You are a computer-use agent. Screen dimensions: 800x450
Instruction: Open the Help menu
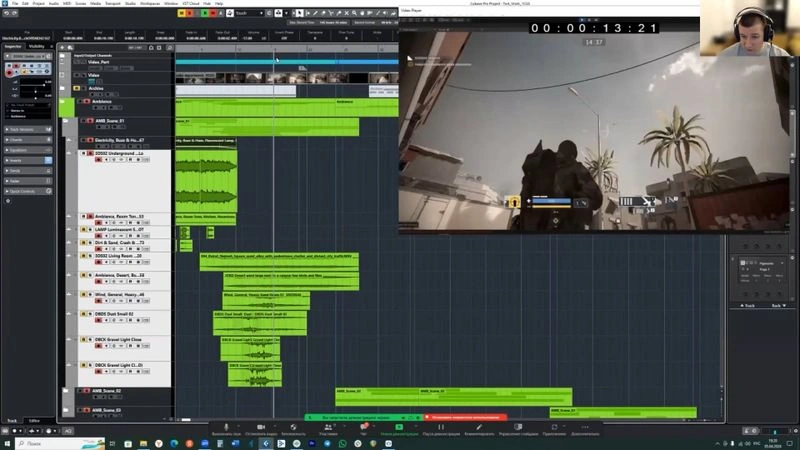(x=219, y=3)
